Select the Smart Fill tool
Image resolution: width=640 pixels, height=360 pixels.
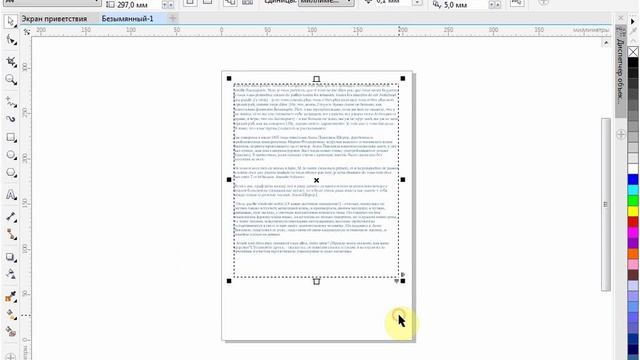(11, 332)
